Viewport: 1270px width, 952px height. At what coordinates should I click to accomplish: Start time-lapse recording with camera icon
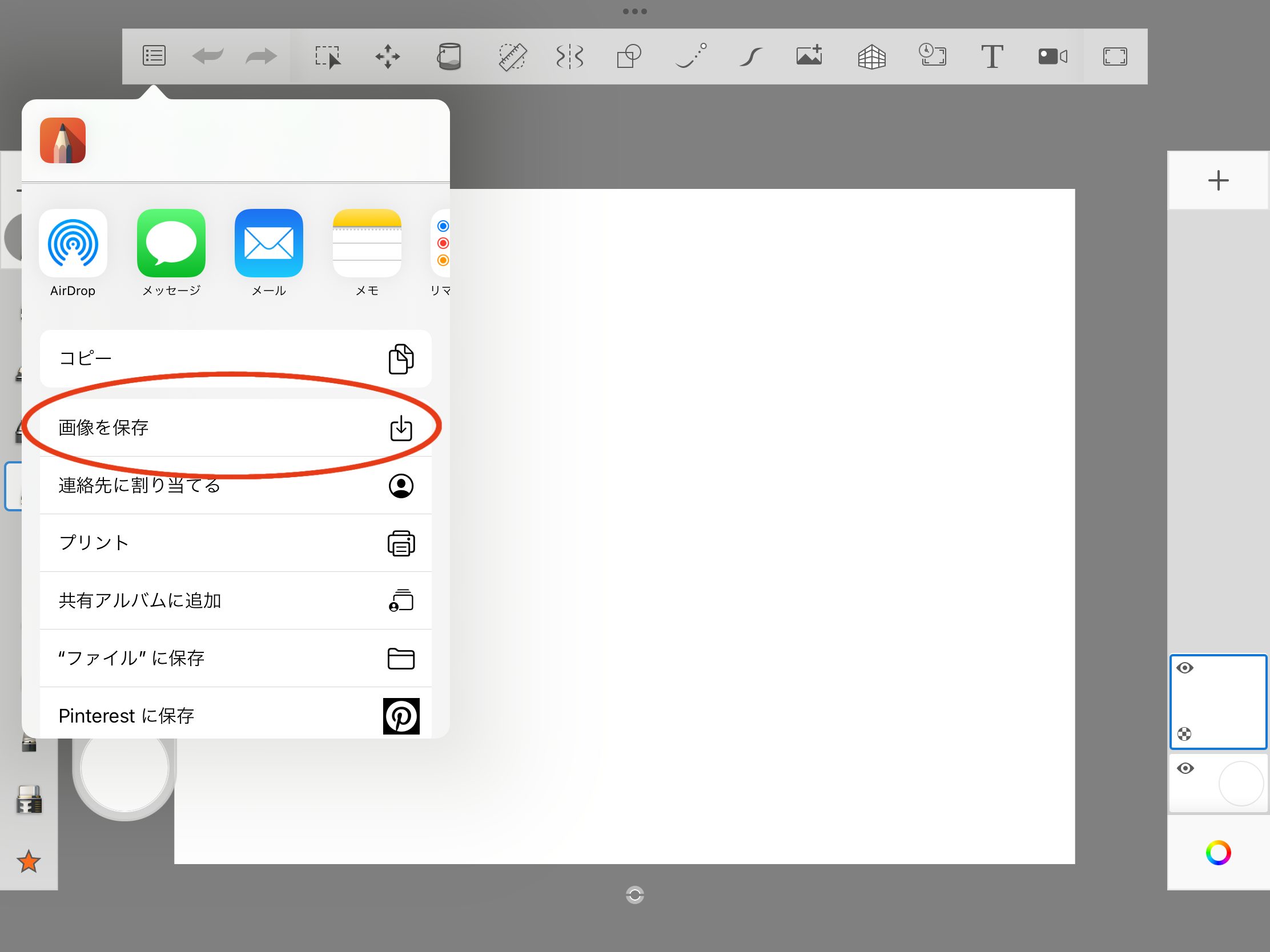[1052, 57]
